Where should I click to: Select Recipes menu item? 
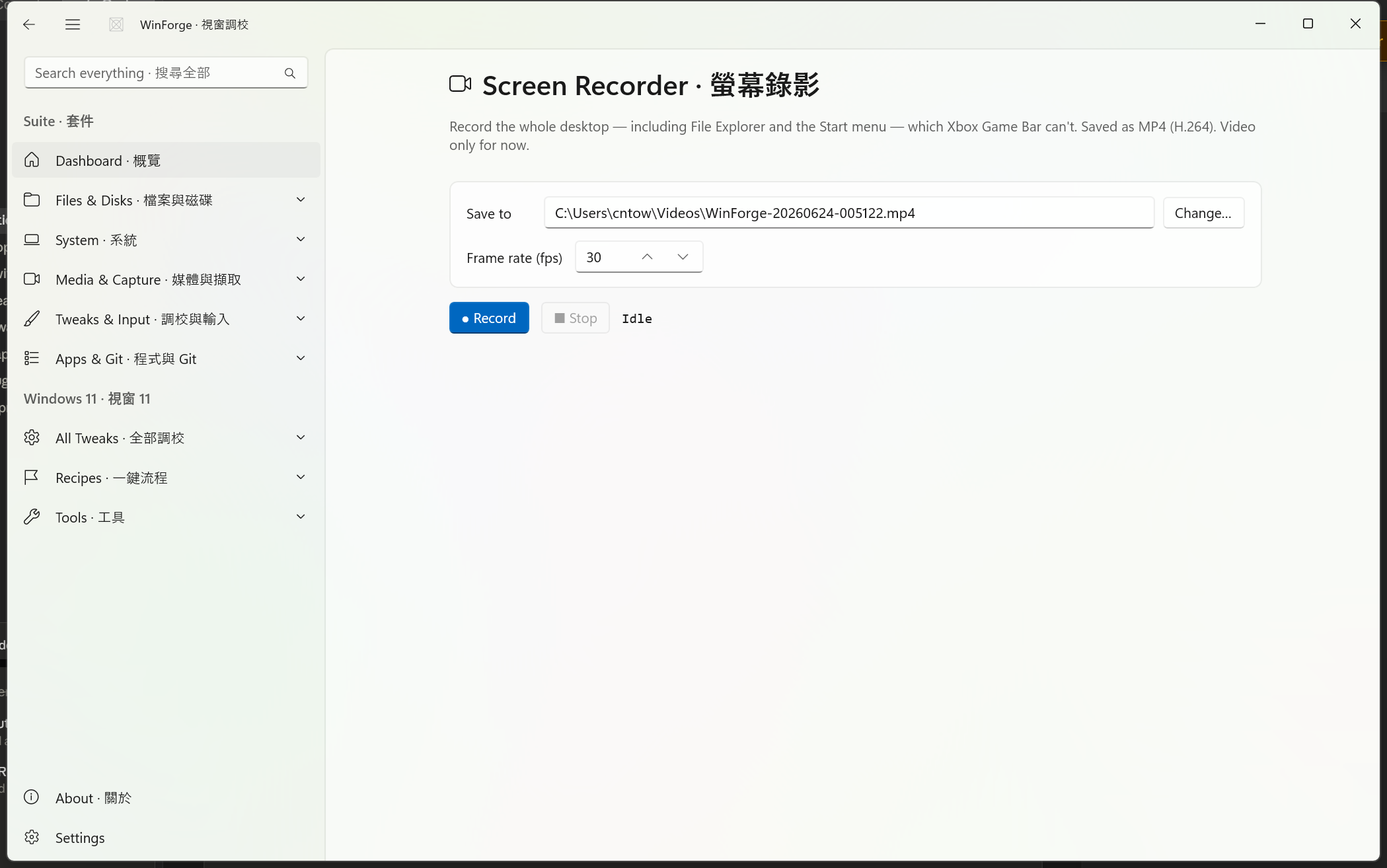coord(166,477)
